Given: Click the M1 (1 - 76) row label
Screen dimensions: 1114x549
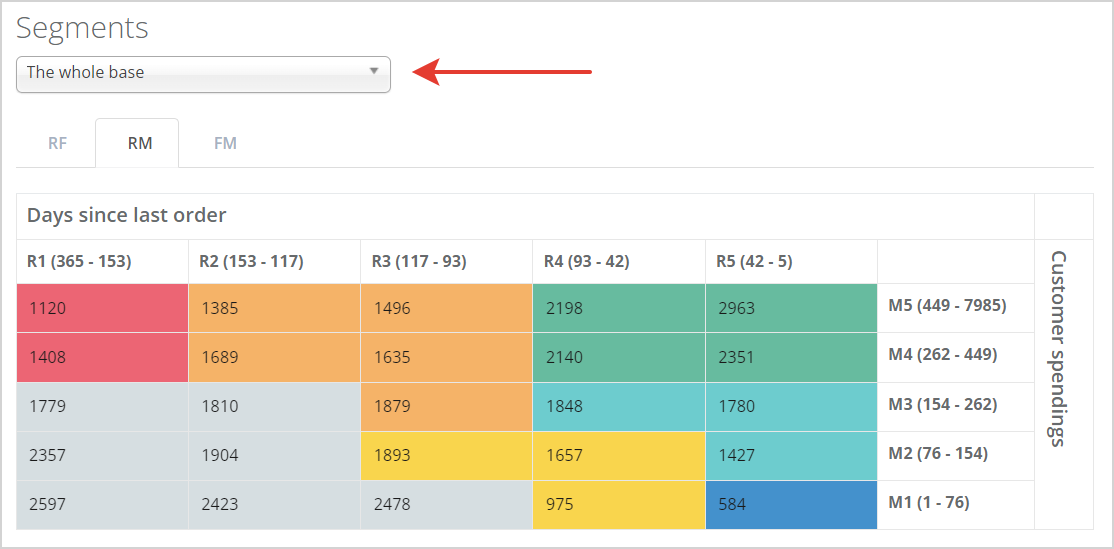Looking at the screenshot, I should pyautogui.click(x=929, y=503).
